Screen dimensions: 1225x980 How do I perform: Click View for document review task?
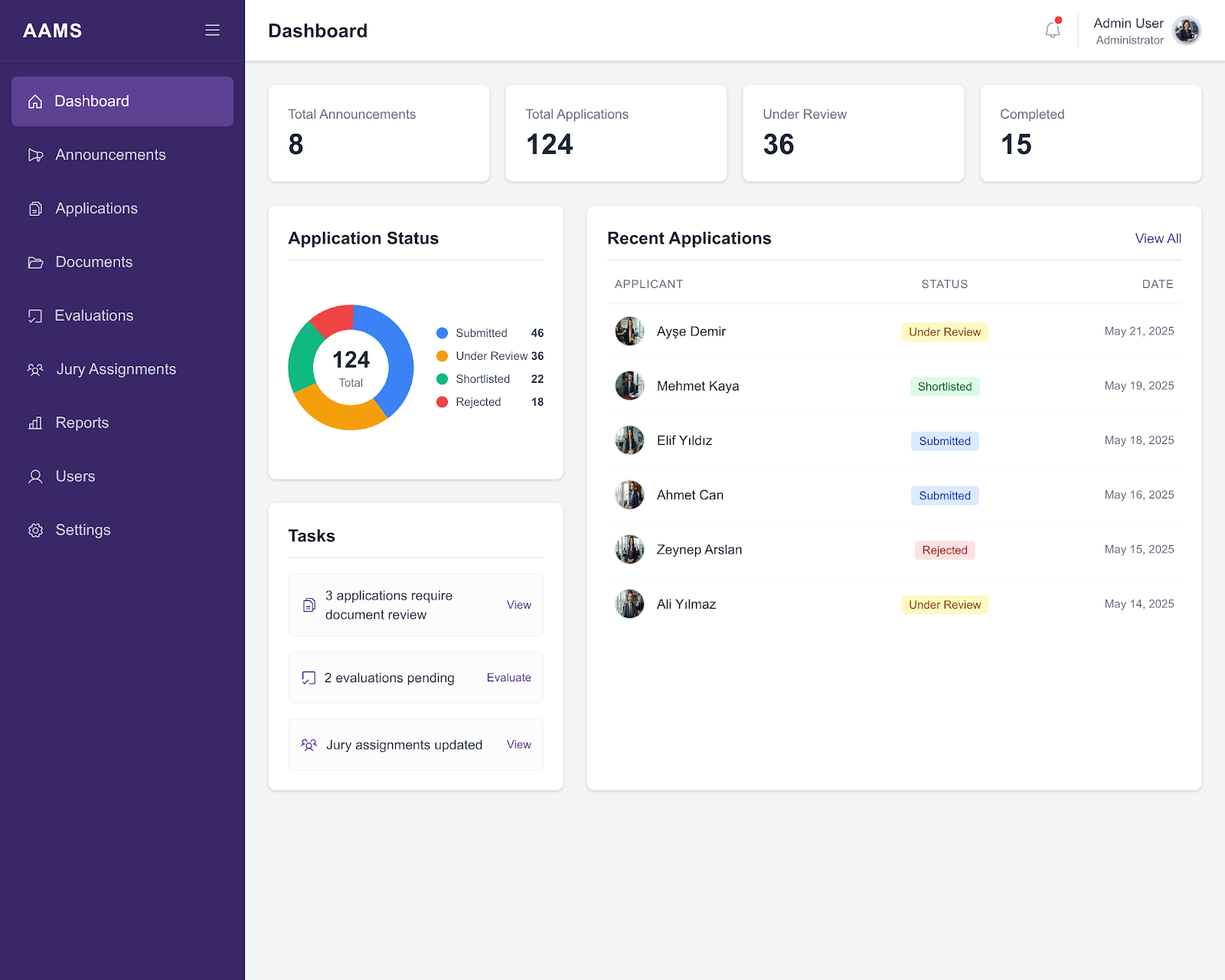click(x=518, y=605)
